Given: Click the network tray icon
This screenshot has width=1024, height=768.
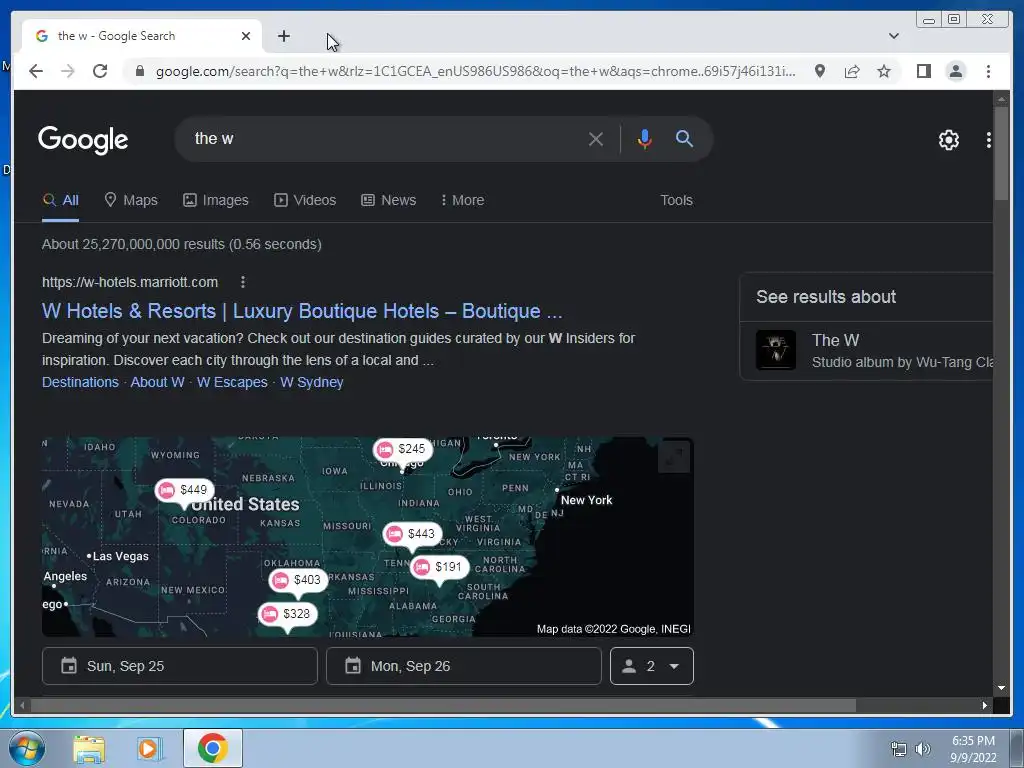Looking at the screenshot, I should pyautogui.click(x=899, y=749).
